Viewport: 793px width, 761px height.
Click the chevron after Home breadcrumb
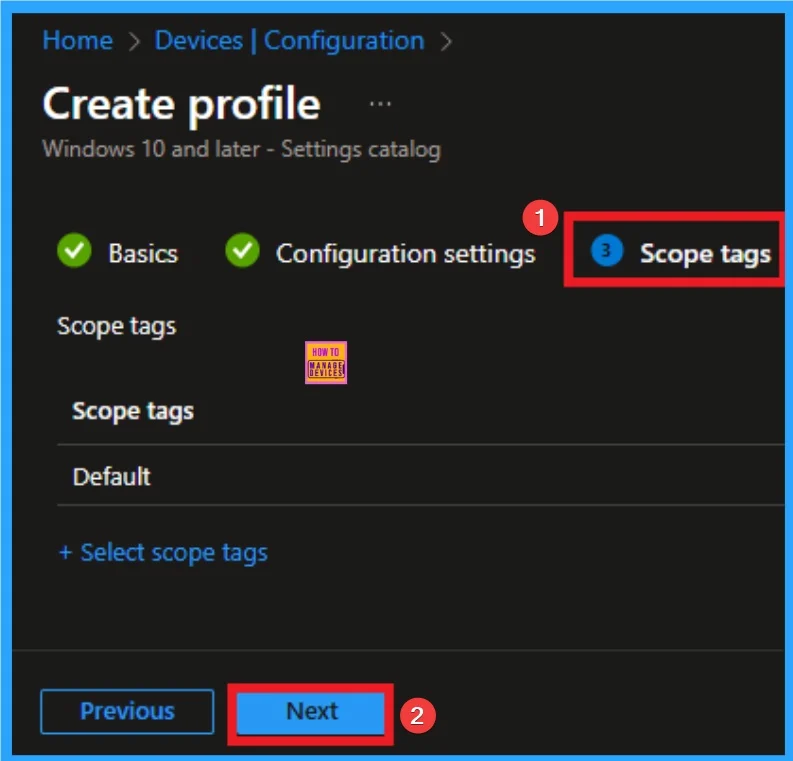click(x=134, y=42)
